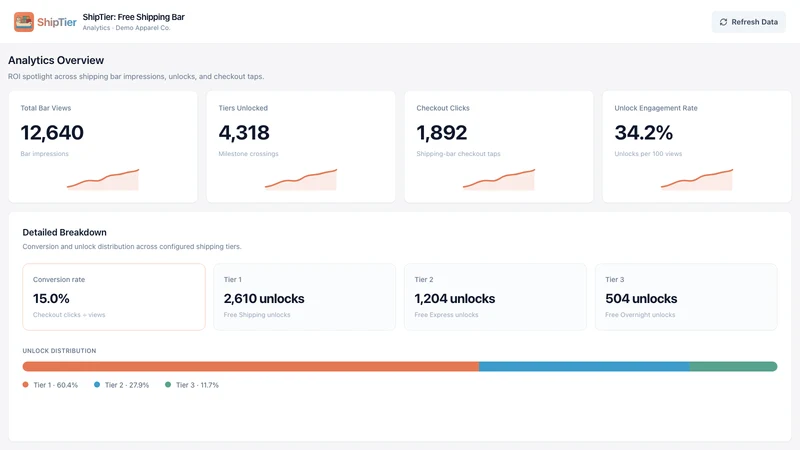Viewport: 800px width, 450px height.
Task: Click the '2,610 unlocks' value
Action: tap(264, 298)
